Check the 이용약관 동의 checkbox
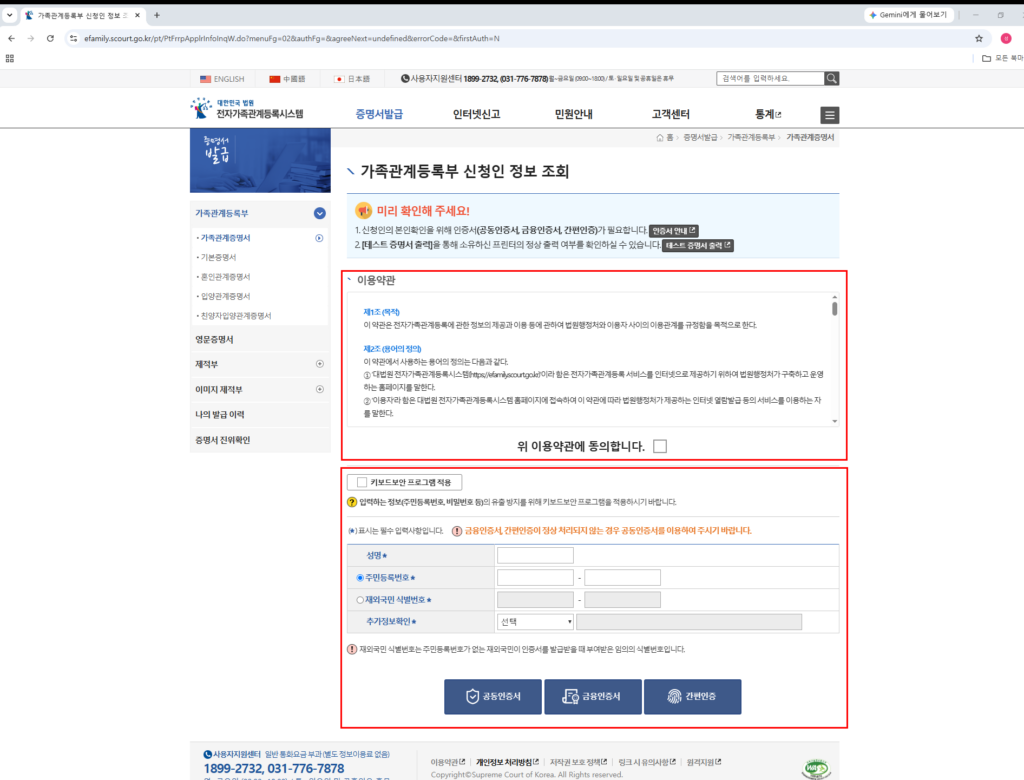This screenshot has width=1024, height=780. coord(660,446)
